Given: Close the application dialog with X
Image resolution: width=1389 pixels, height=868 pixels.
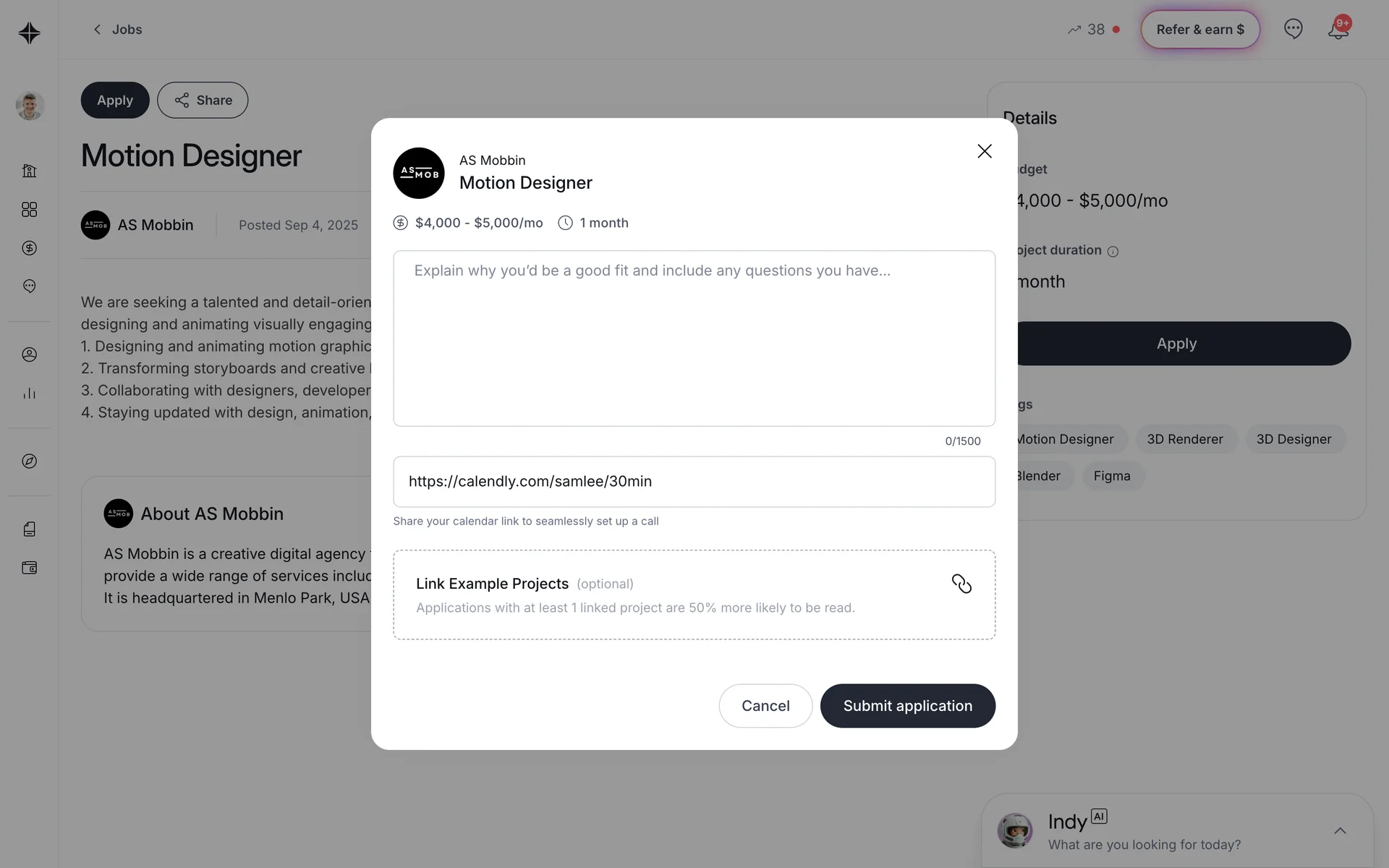Looking at the screenshot, I should pos(985,151).
